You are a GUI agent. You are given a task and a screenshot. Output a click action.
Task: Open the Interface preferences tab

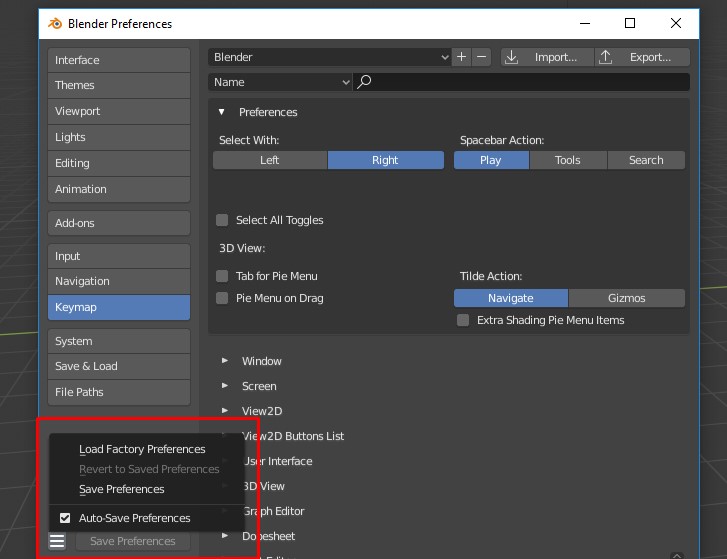[119, 60]
